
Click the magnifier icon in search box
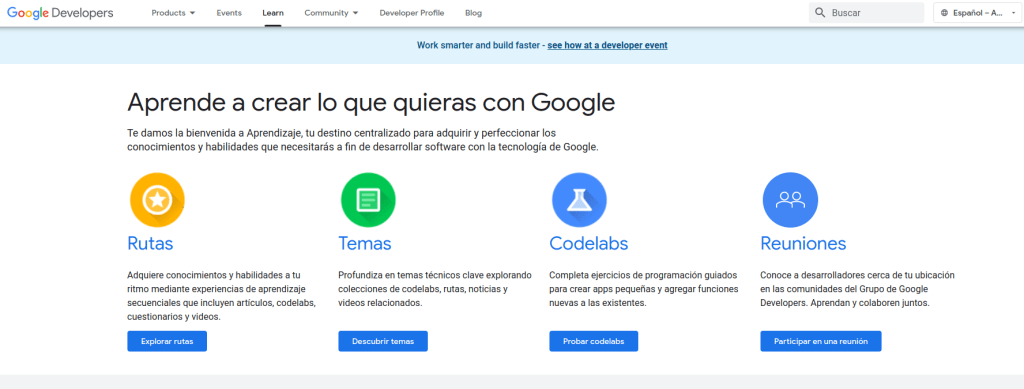820,12
